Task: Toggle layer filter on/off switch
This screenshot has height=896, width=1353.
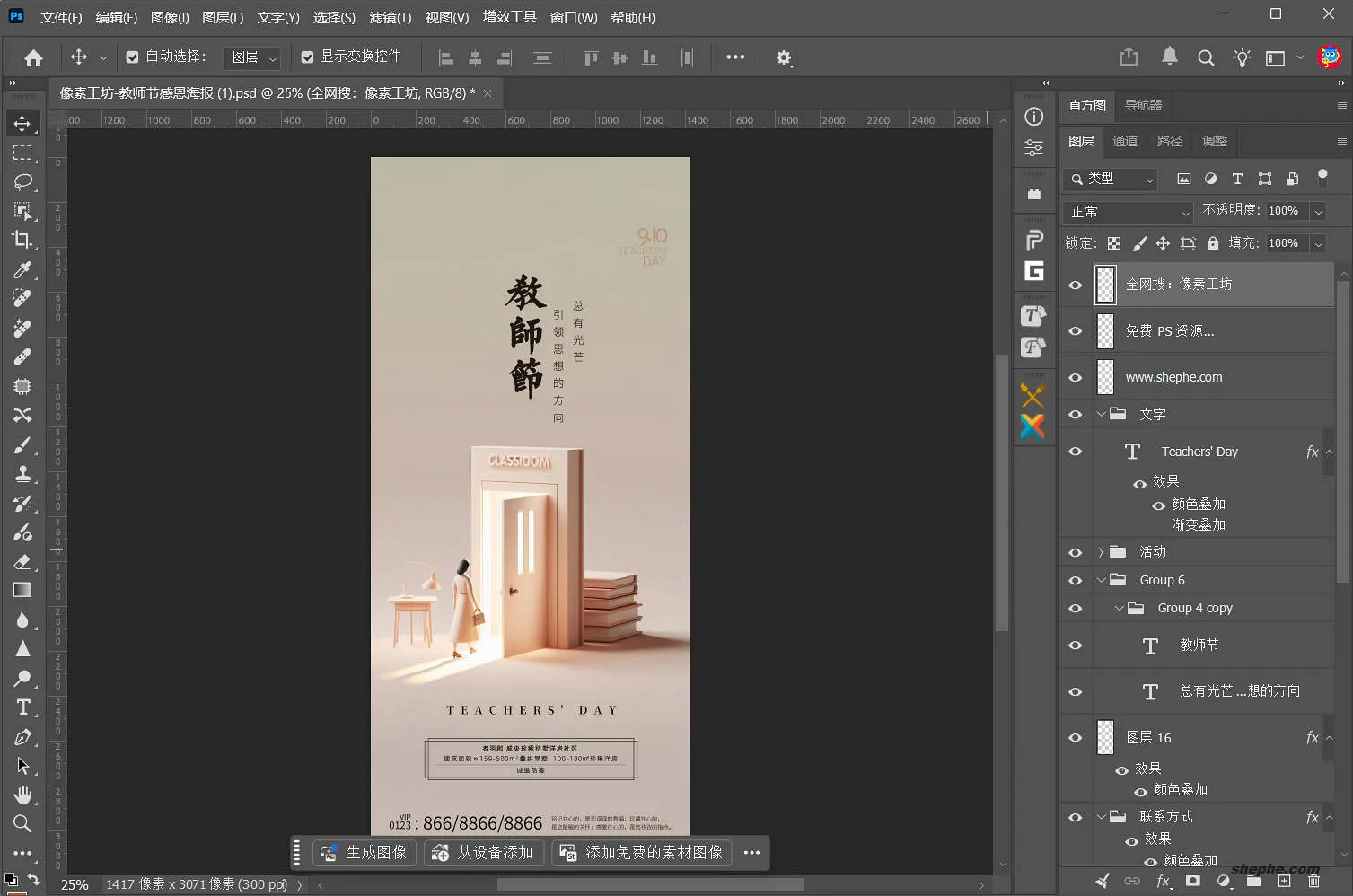Action: click(x=1322, y=177)
